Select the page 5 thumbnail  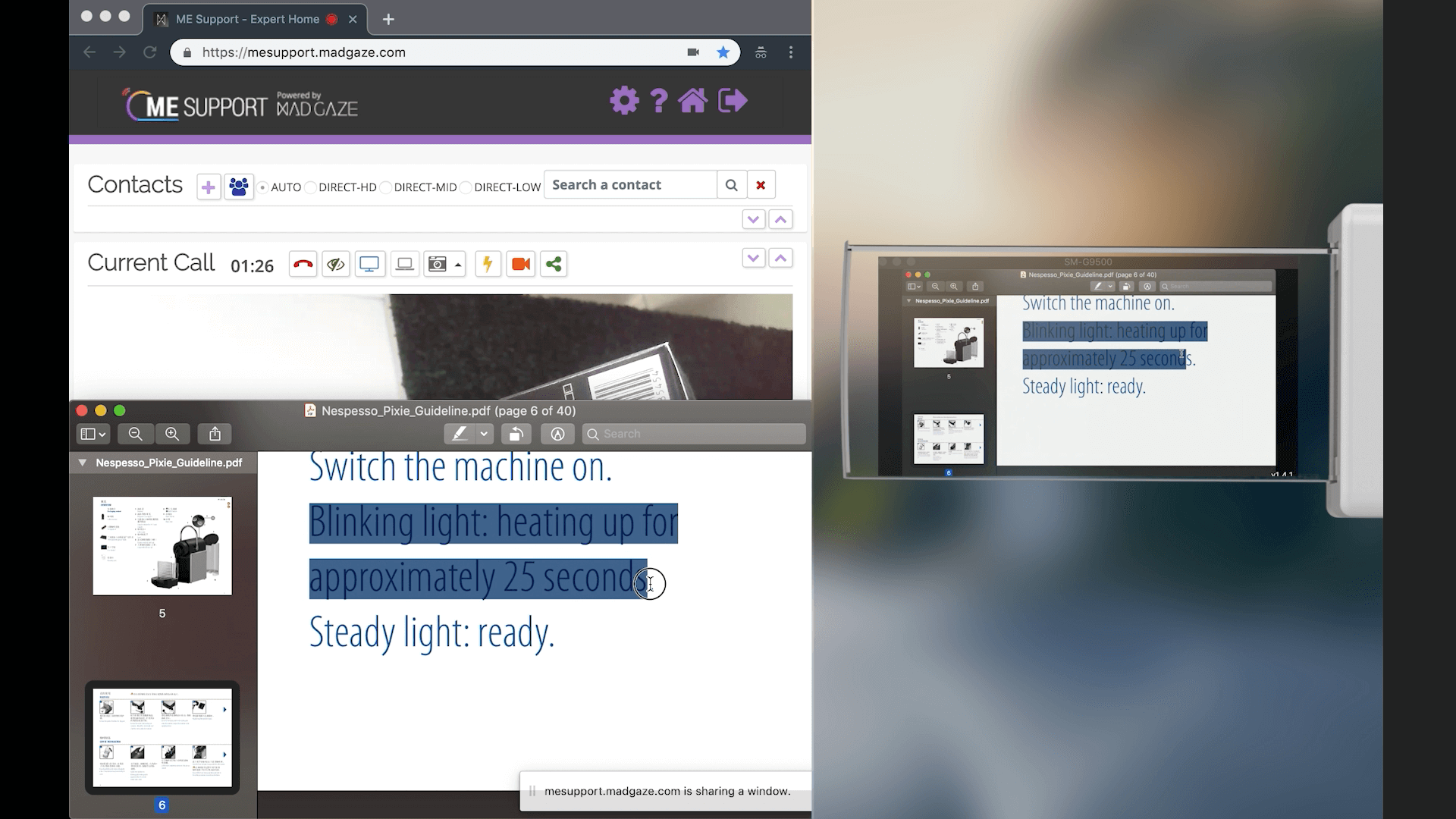point(162,546)
